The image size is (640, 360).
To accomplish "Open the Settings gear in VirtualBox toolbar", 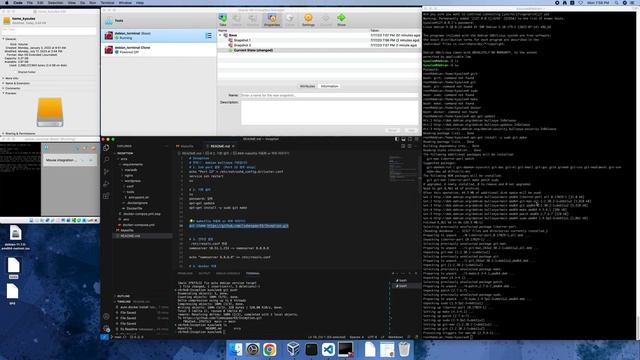I will point(308,19).
